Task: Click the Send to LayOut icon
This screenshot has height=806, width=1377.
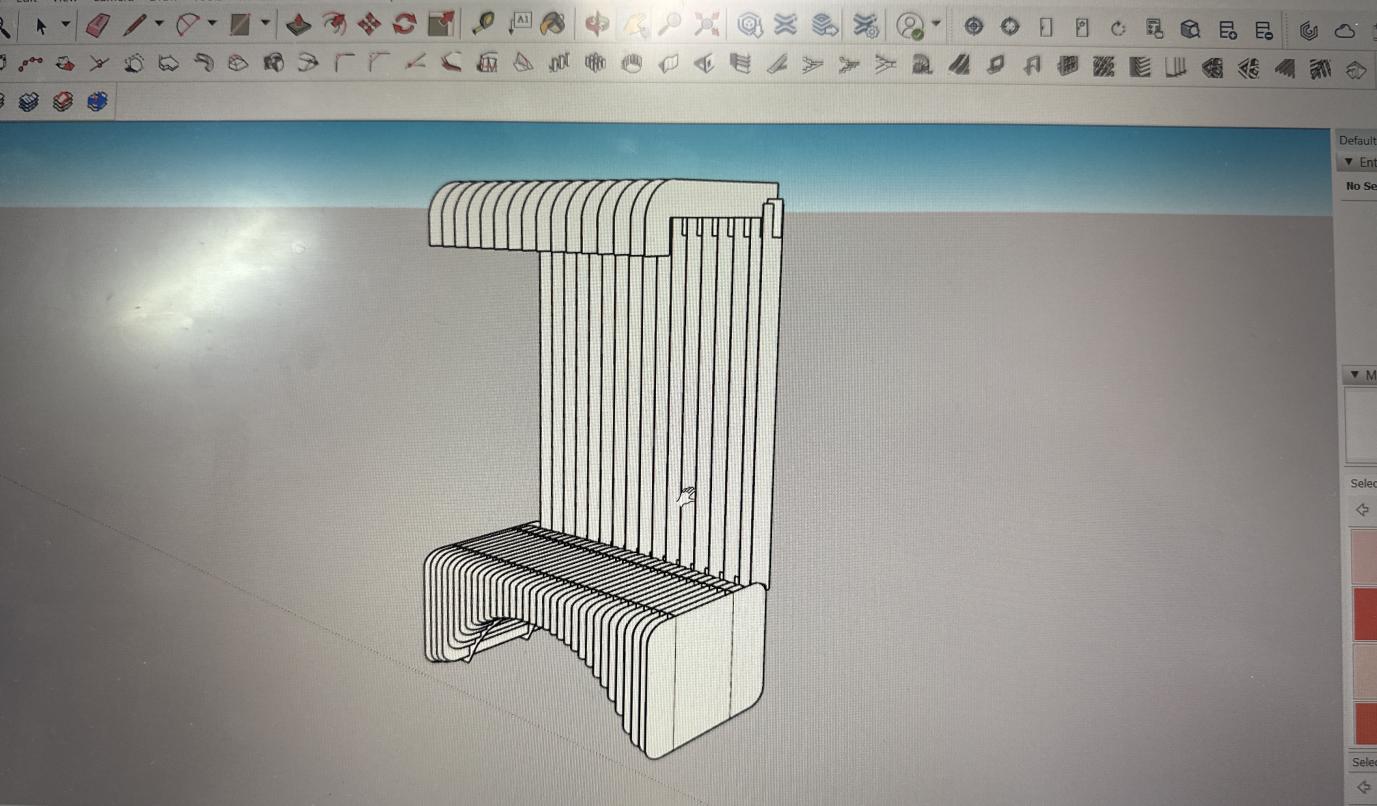Action: coord(825,25)
